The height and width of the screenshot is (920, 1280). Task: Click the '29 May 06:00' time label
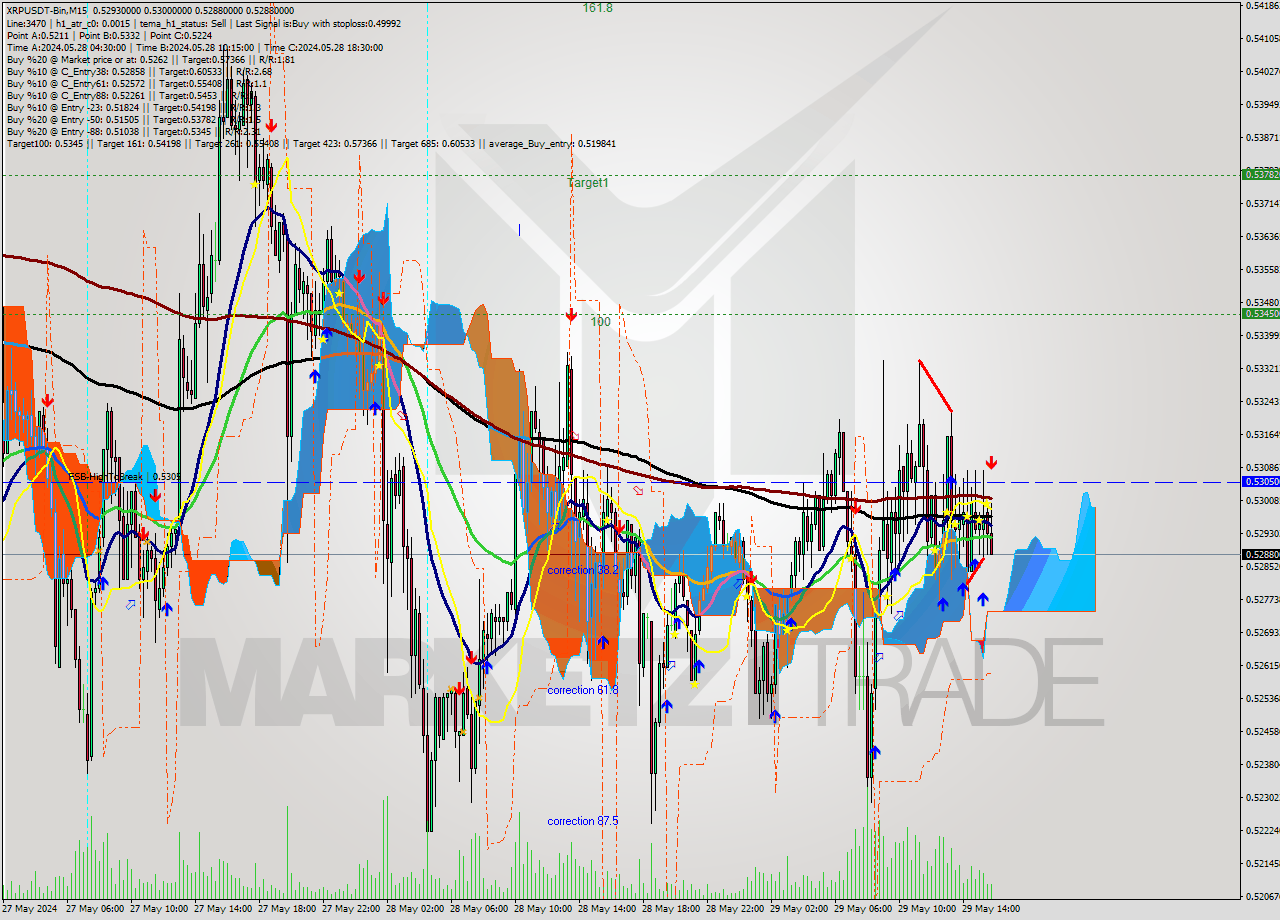(x=863, y=909)
